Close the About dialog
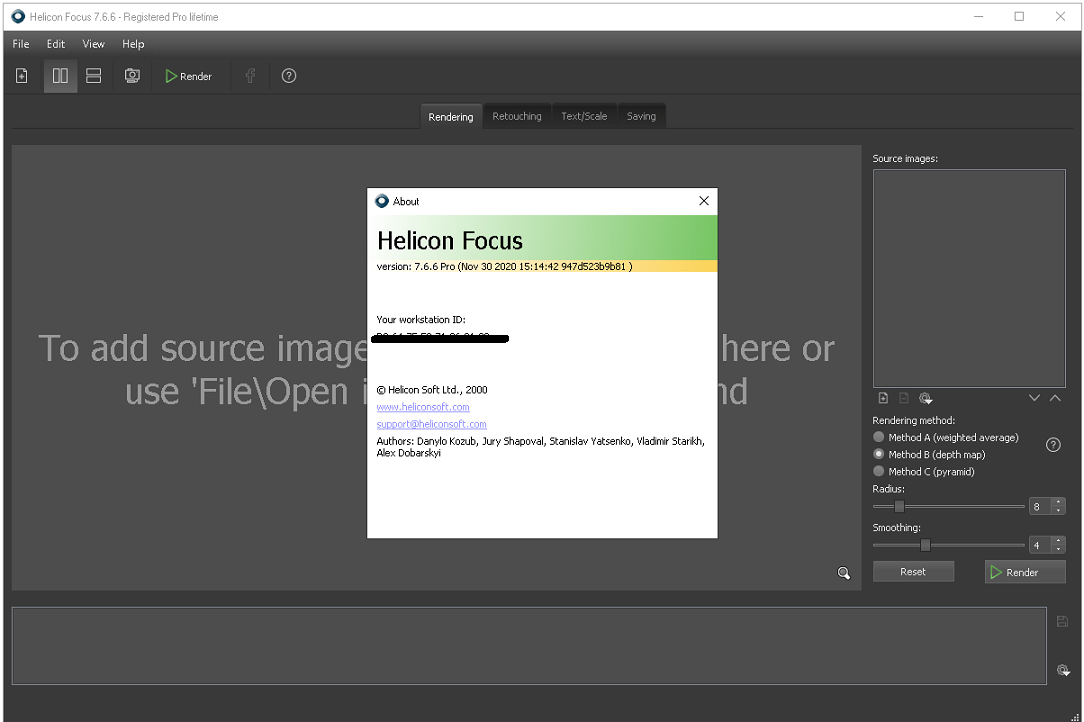The height and width of the screenshot is (722, 1084). (x=704, y=201)
